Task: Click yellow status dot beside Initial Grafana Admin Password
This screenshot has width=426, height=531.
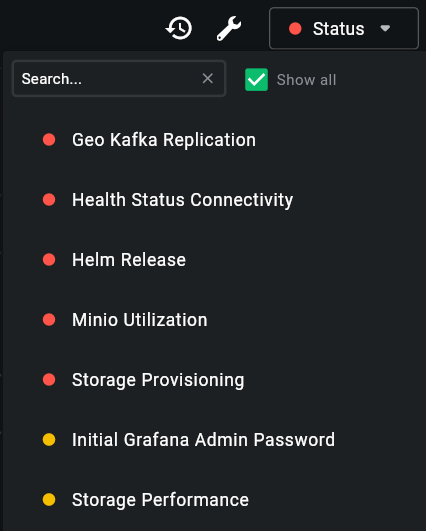Action: point(49,440)
